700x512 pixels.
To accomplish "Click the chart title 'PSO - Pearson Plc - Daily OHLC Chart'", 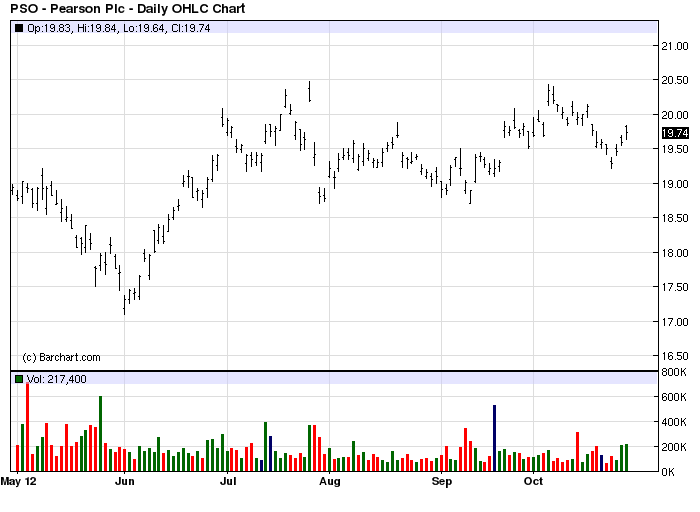I will click(128, 8).
